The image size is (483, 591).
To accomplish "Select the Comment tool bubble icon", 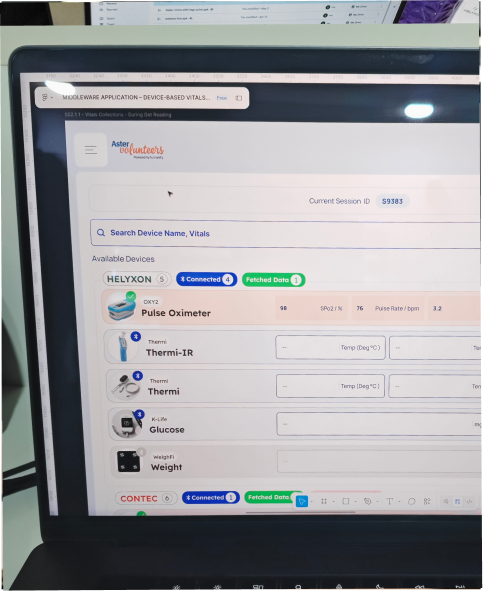I will [x=412, y=501].
